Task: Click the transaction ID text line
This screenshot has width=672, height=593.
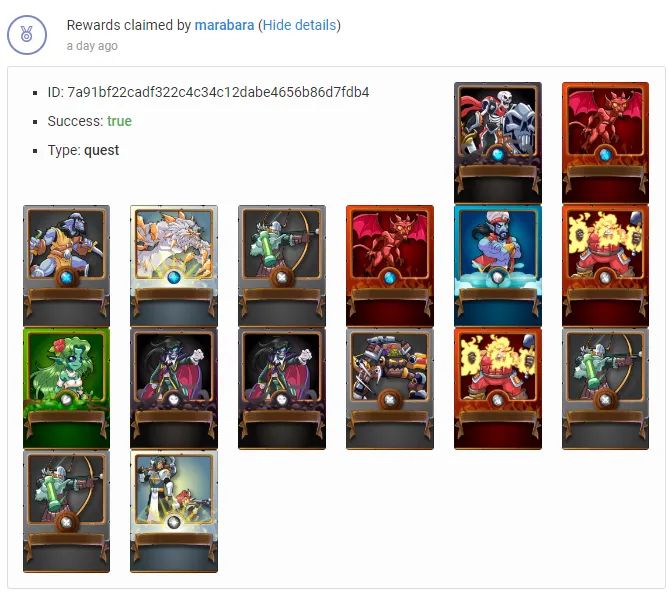Action: 208,92
